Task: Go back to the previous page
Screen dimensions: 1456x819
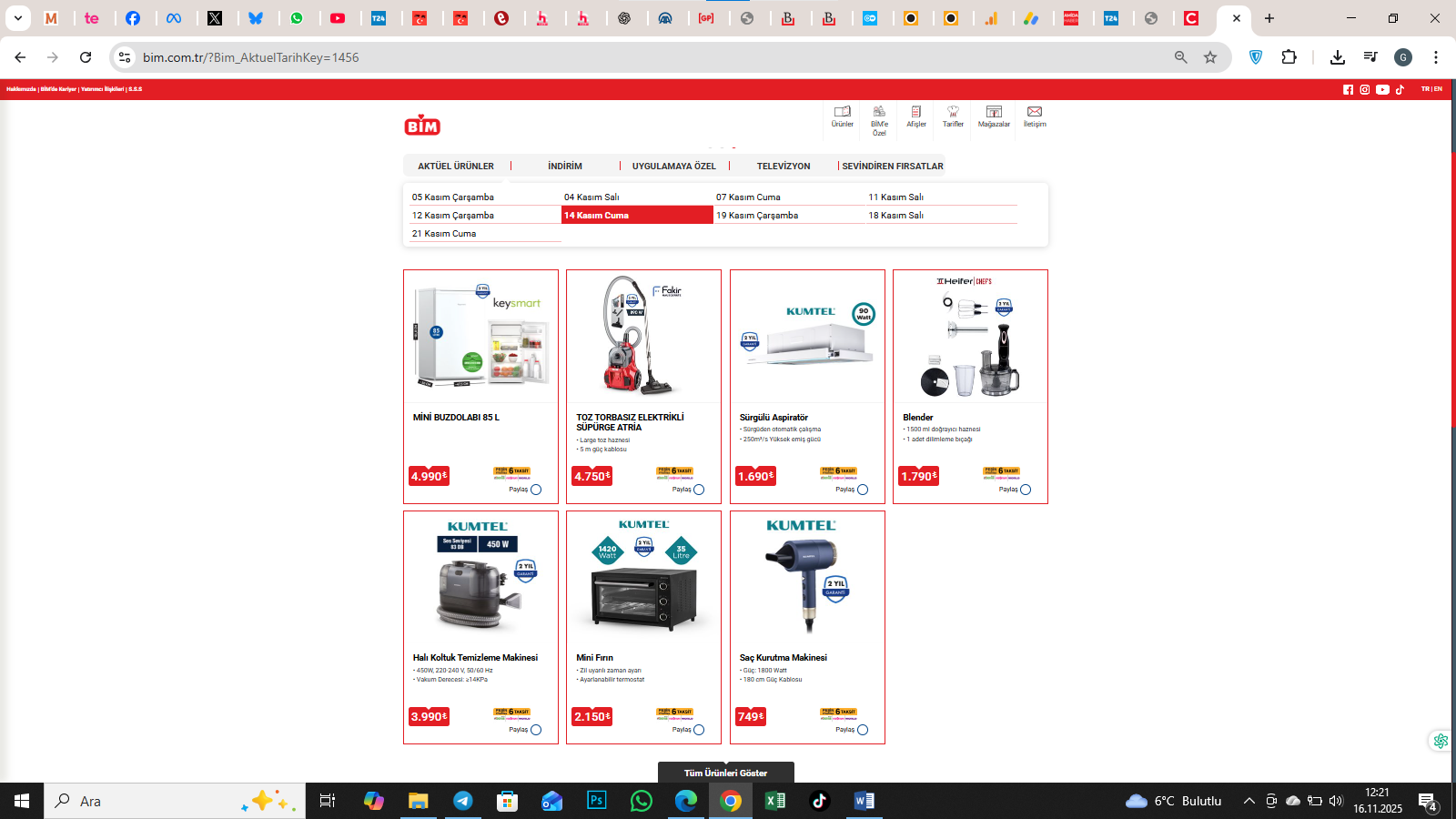Action: coord(20,57)
